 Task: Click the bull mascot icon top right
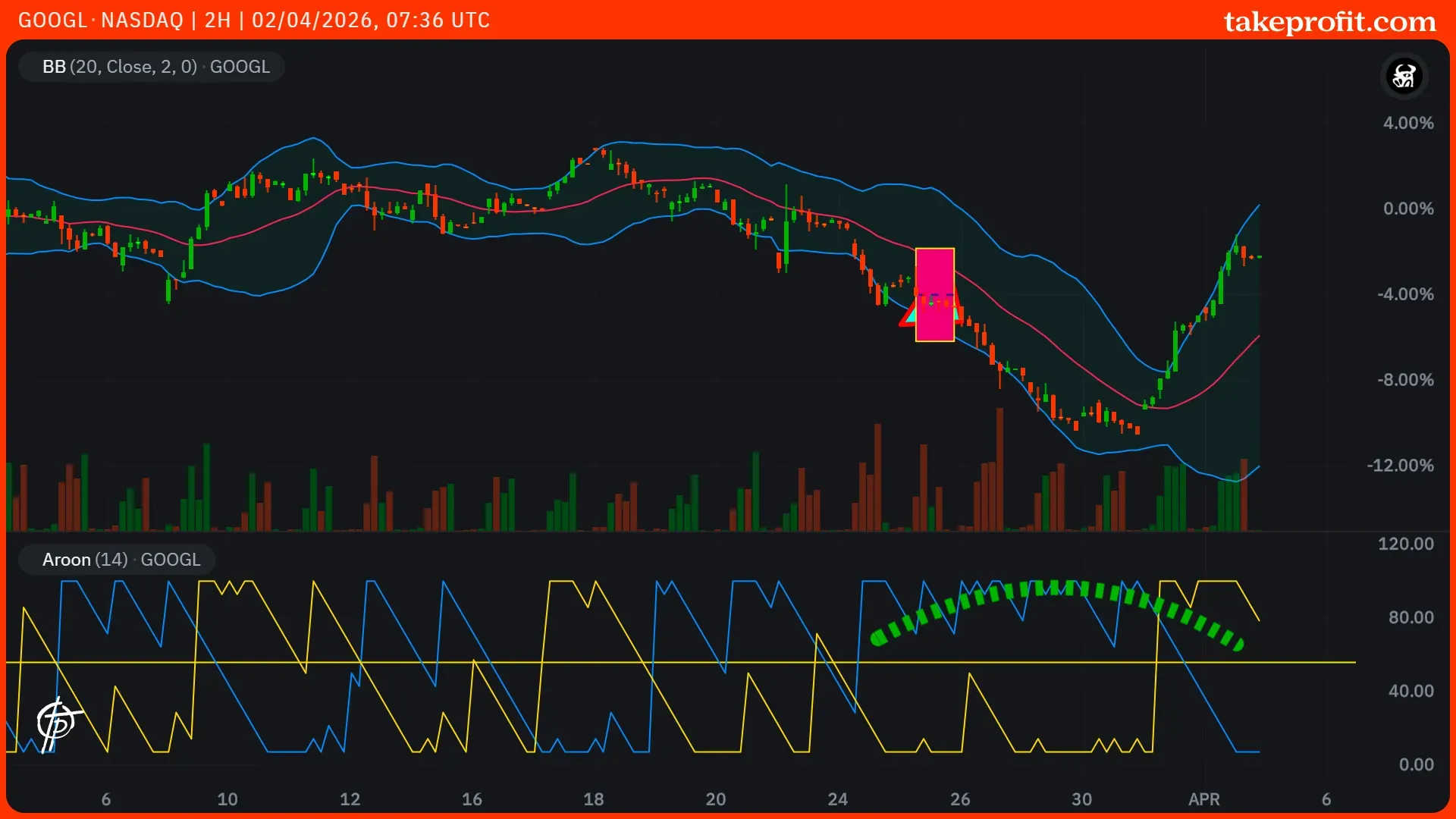click(1404, 76)
